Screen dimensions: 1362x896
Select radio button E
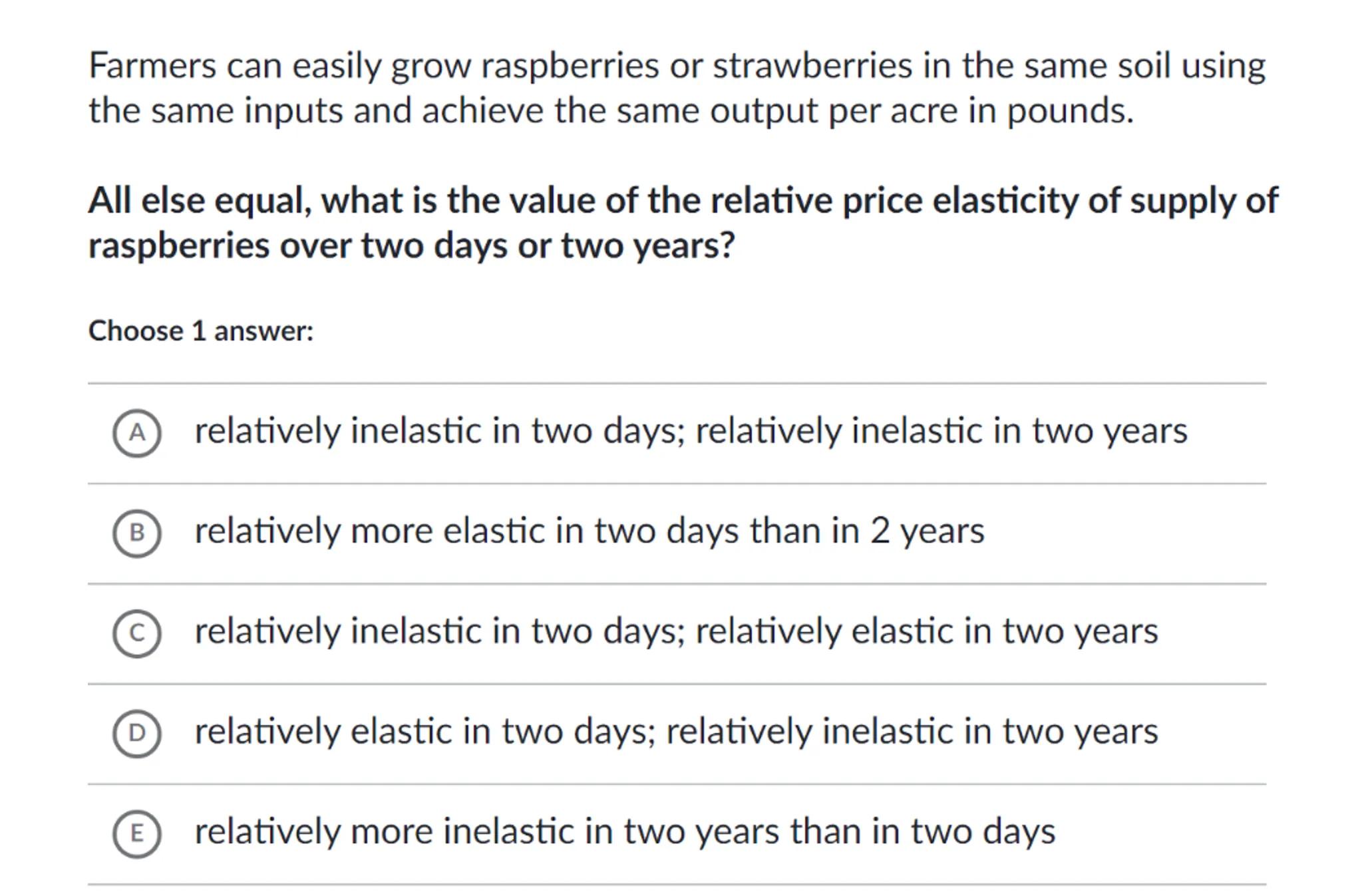(136, 833)
